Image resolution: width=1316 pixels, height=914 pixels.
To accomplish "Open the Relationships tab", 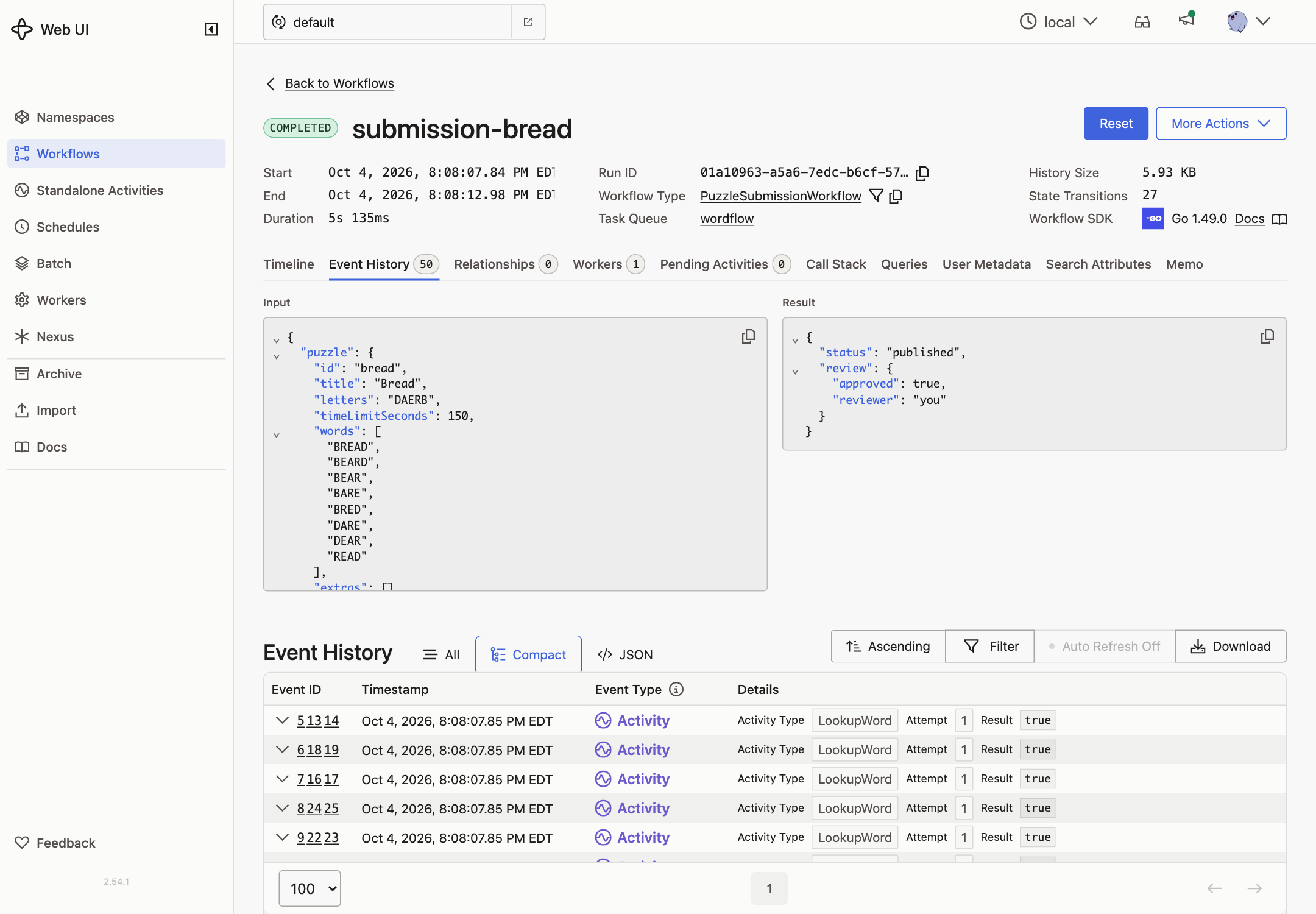I will pyautogui.click(x=506, y=264).
